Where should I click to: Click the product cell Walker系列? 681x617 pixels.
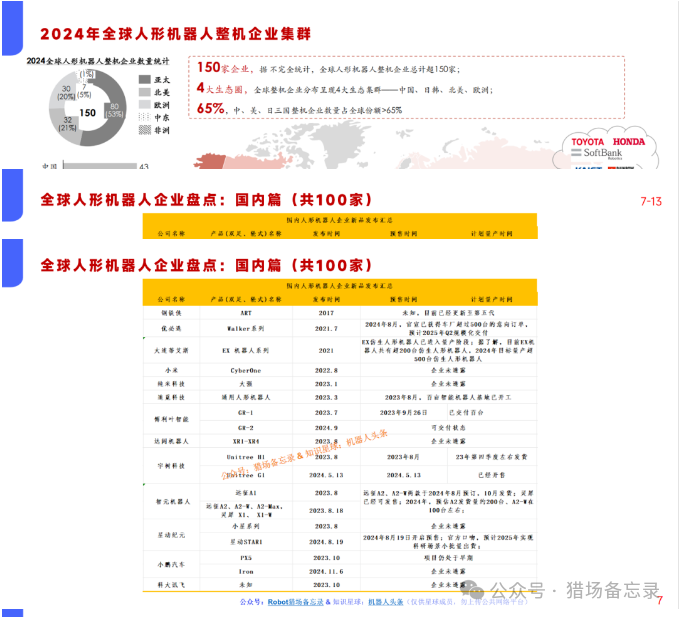tap(246, 329)
